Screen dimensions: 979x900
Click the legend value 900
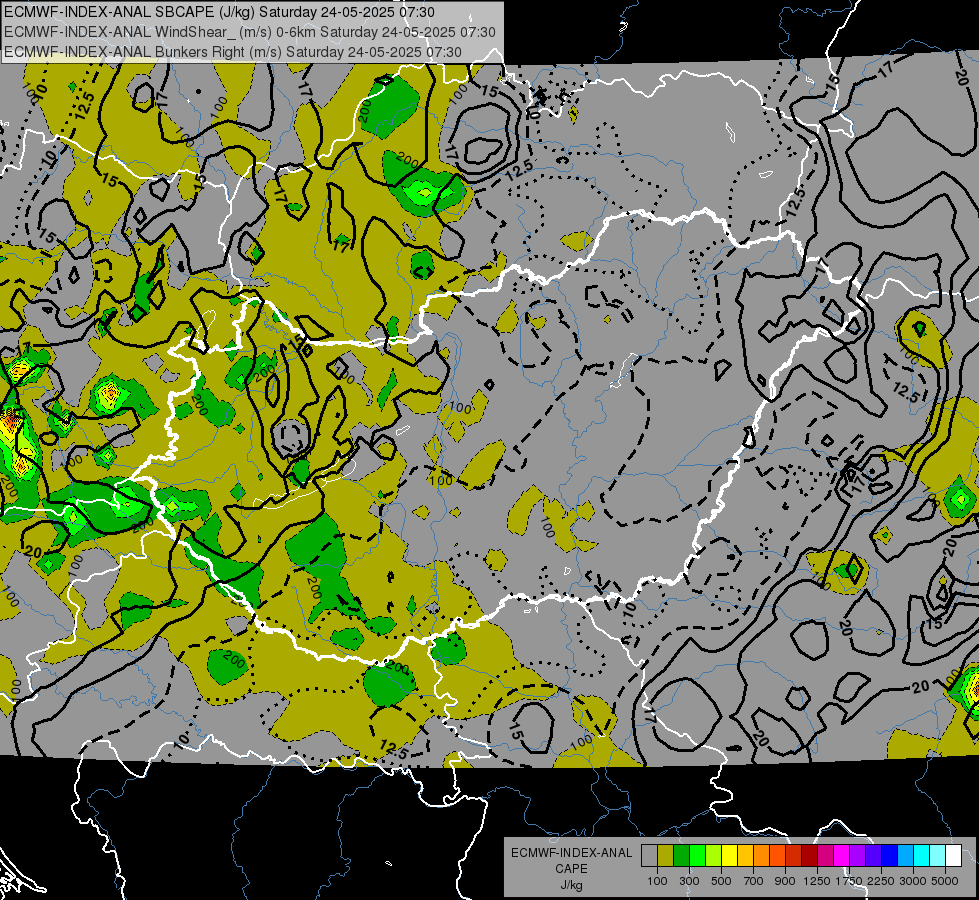[785, 881]
